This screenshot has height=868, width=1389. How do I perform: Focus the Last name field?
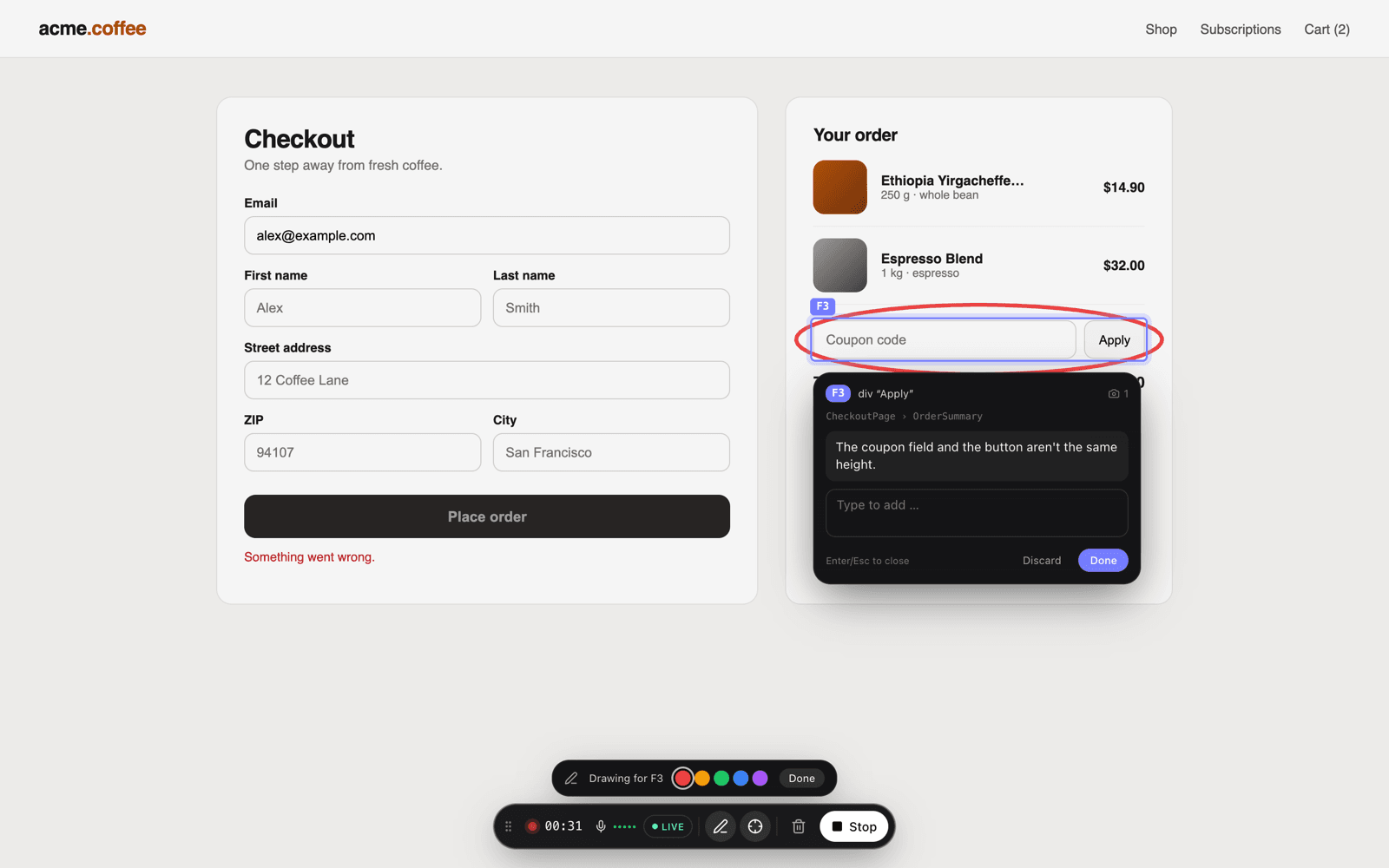click(611, 308)
